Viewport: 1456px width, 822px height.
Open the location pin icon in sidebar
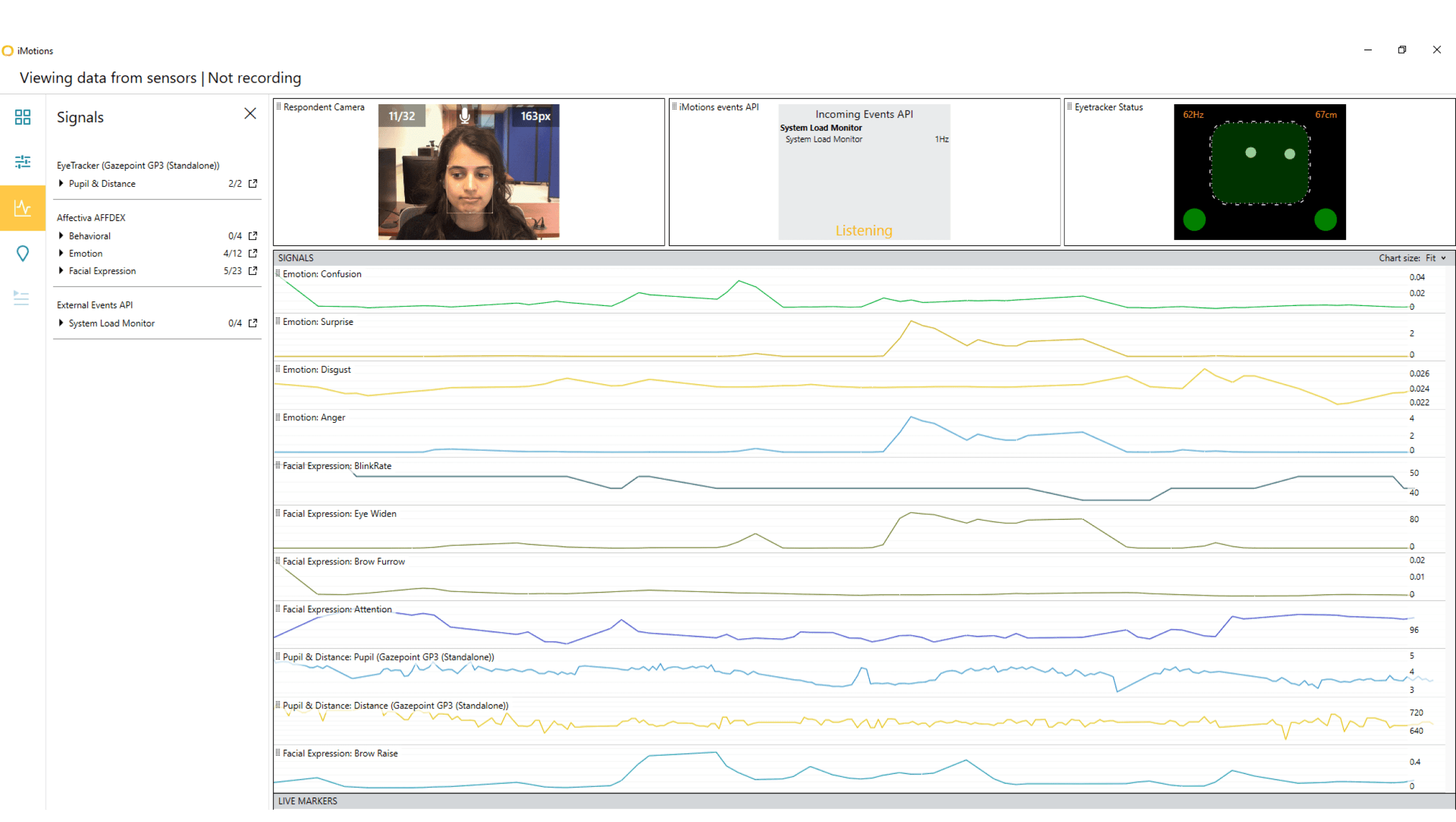click(x=22, y=254)
